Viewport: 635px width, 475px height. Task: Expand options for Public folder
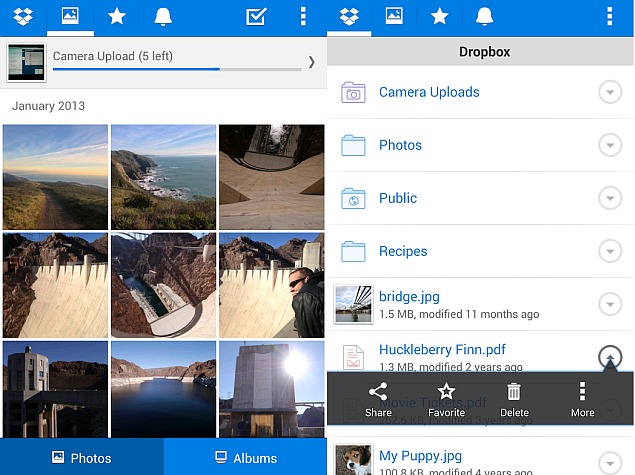point(610,198)
